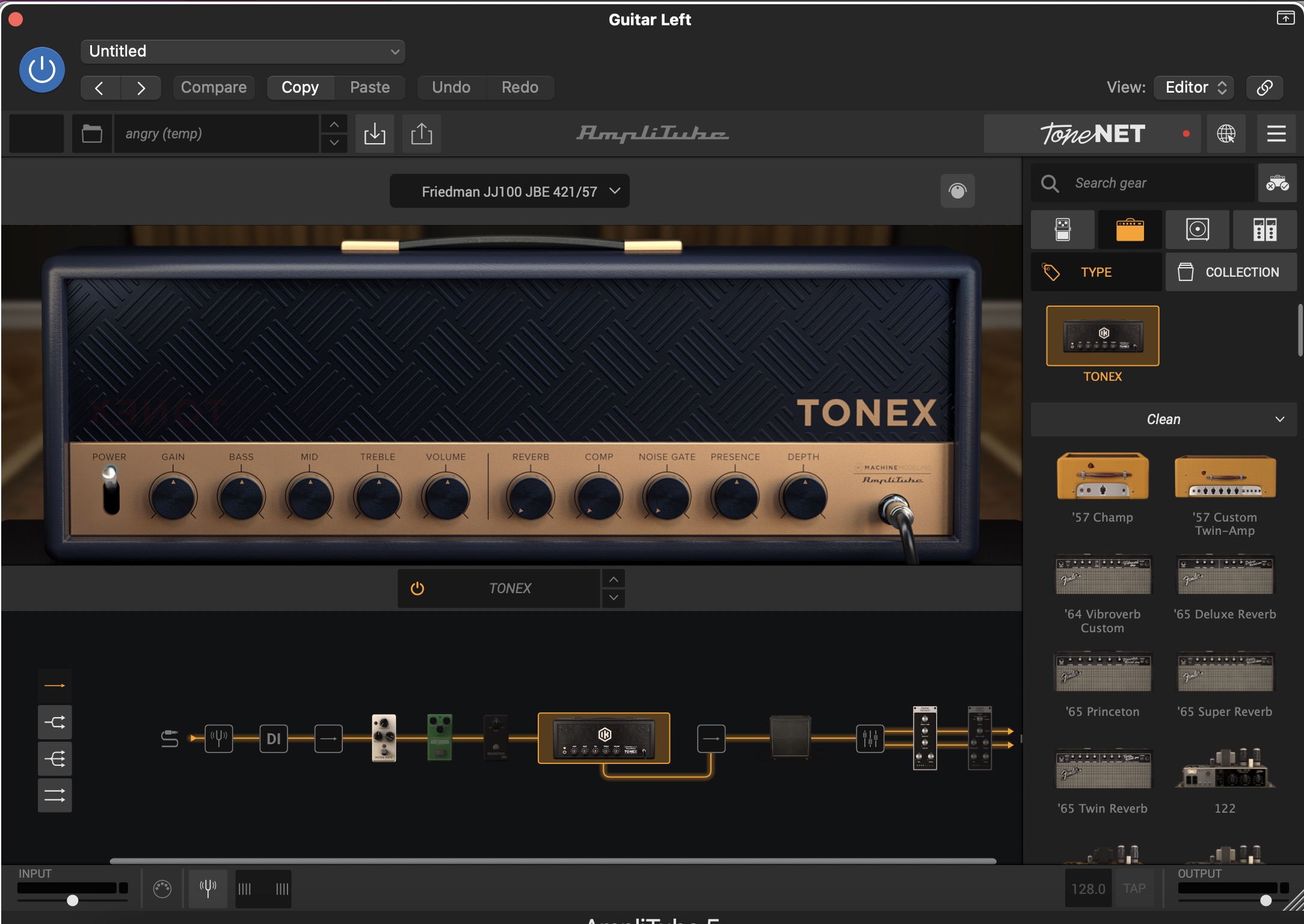Click the link chain icon
Viewport: 1304px width, 924px height.
click(1264, 88)
